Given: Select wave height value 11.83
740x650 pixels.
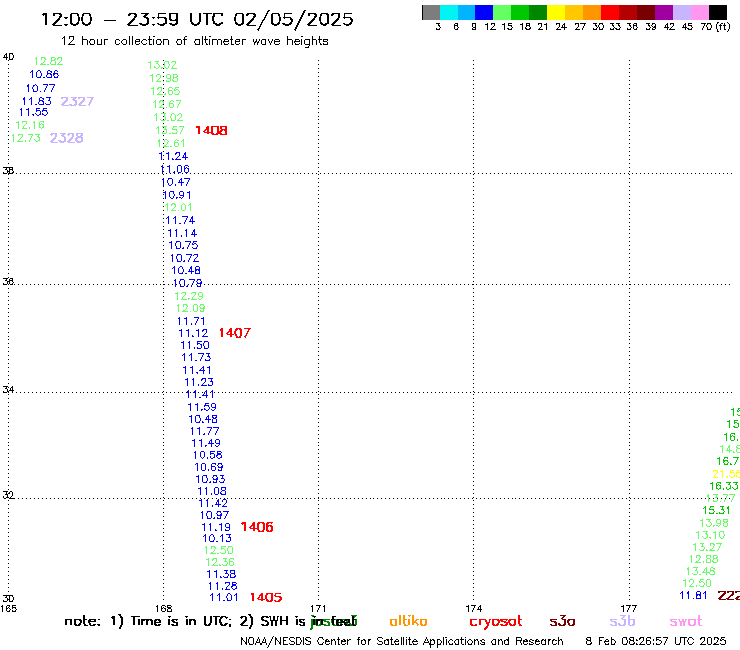Looking at the screenshot, I should (36, 101).
